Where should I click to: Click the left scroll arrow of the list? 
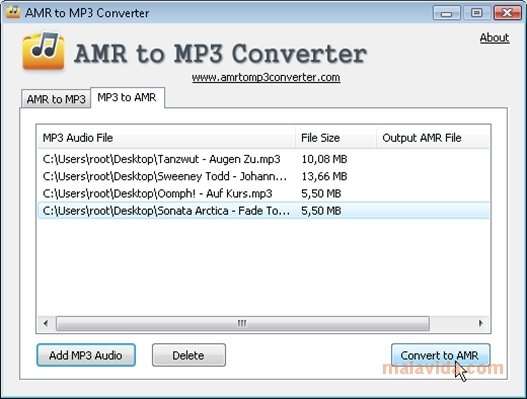coord(46,323)
